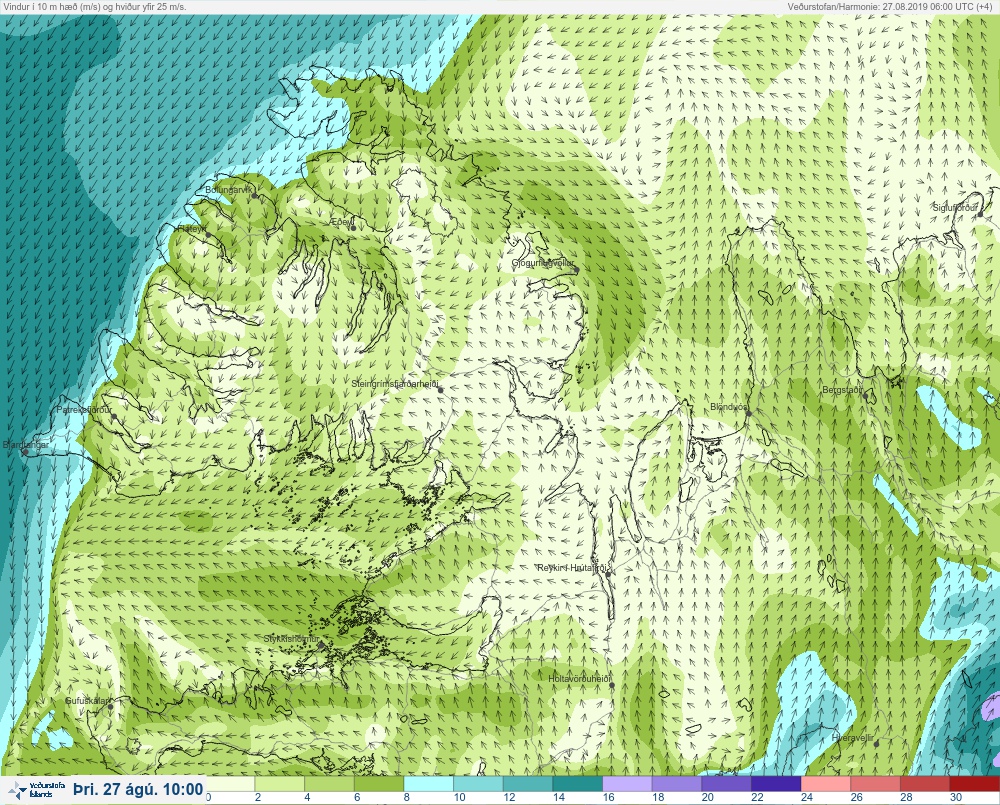Click the Bergstaðir station marker
1000x805 pixels.
pos(865,395)
